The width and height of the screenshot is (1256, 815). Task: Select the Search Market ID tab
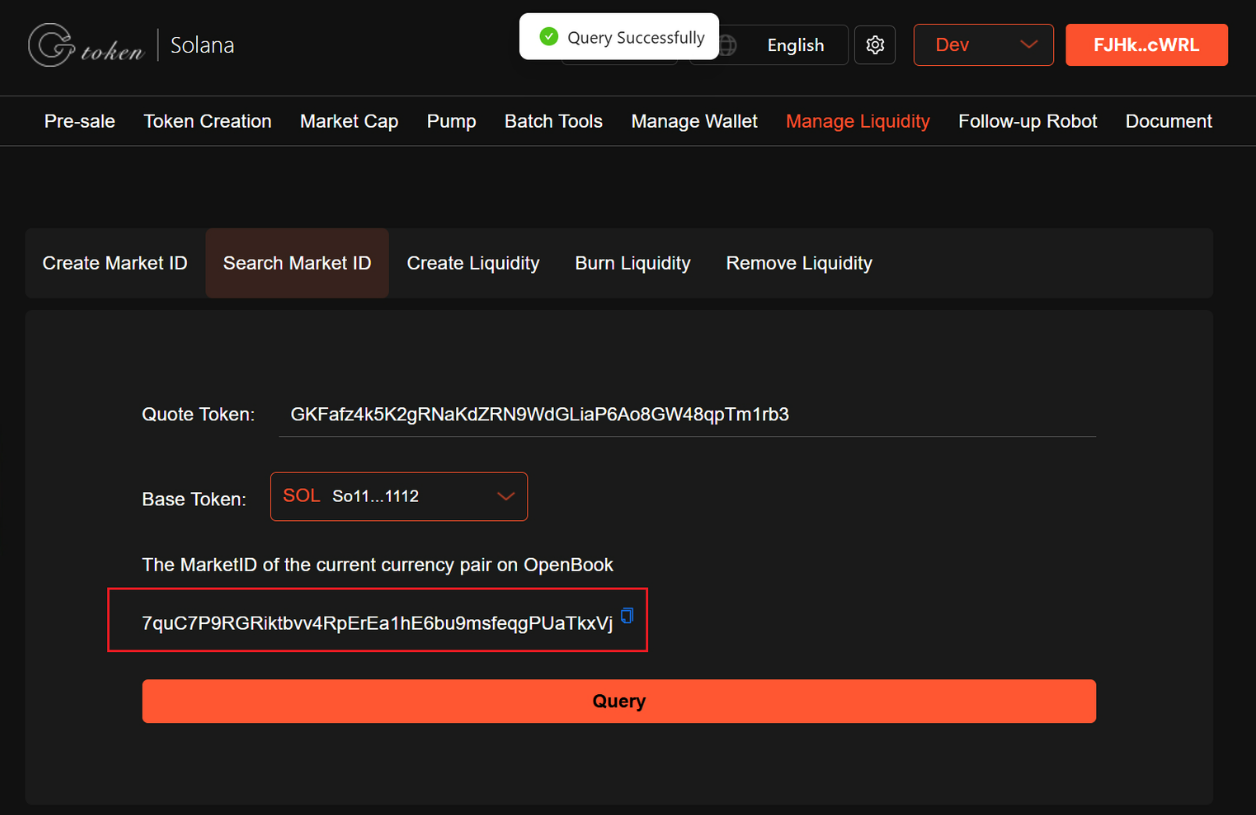(x=297, y=263)
